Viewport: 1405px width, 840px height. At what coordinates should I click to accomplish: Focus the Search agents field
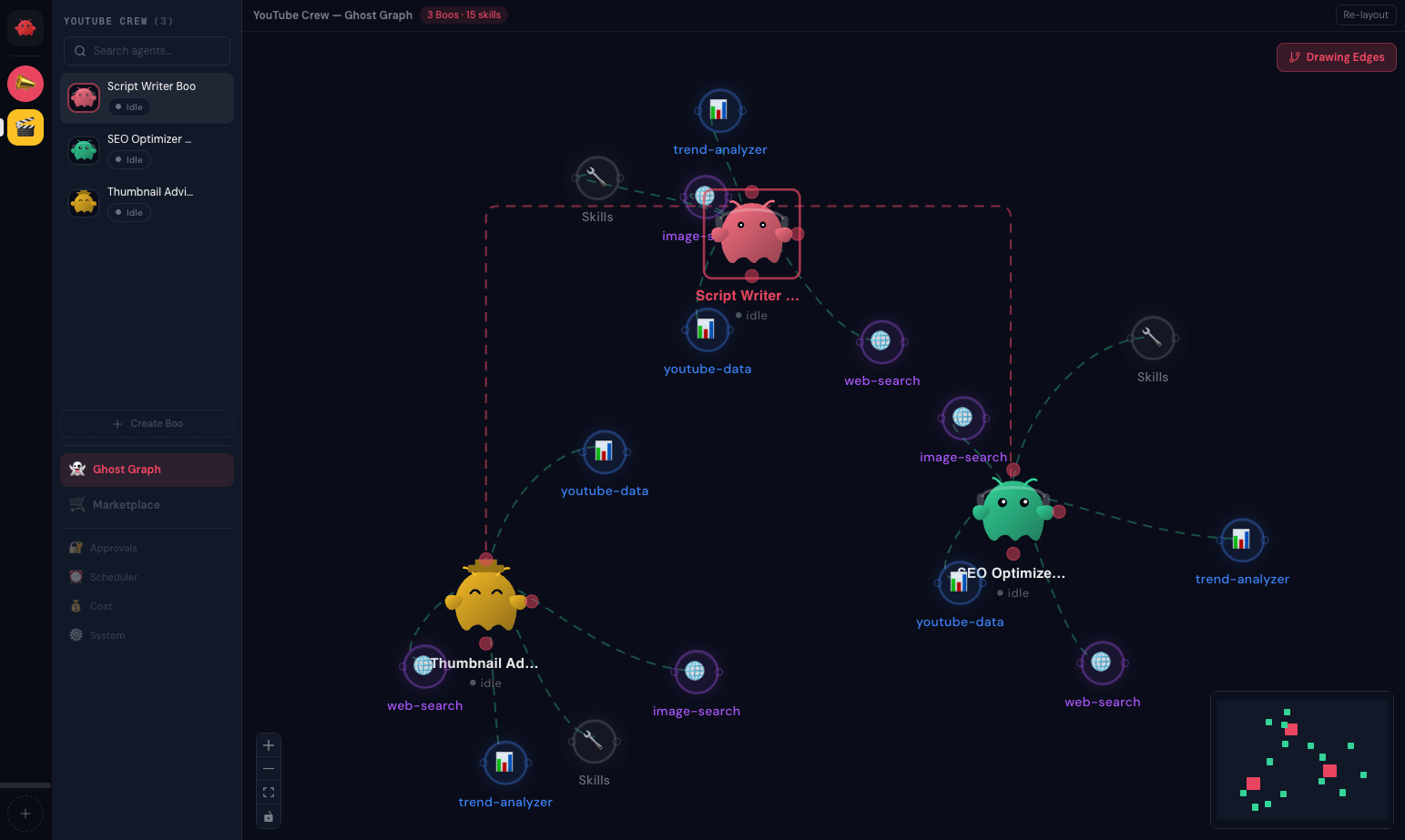[147, 51]
